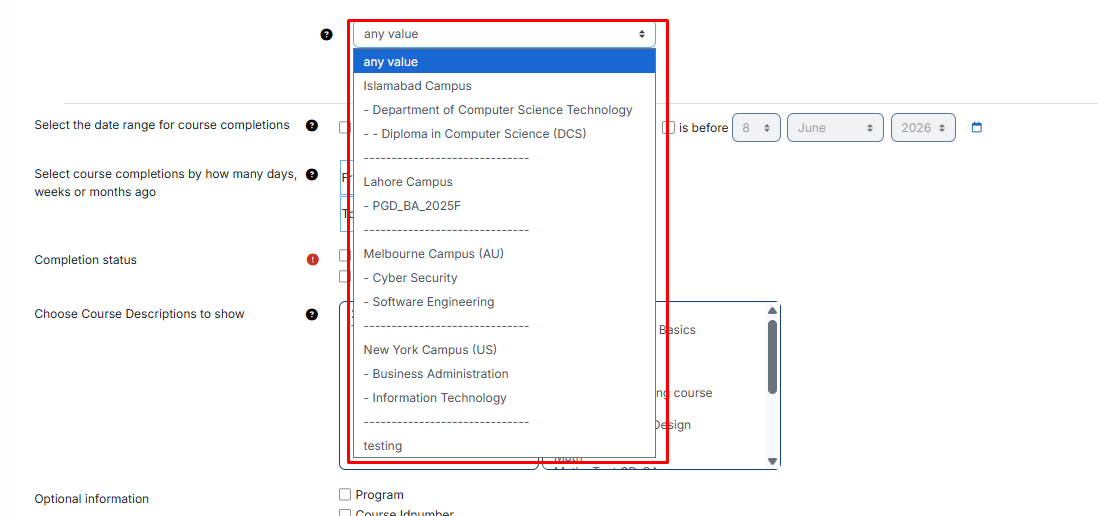Select Cyber Security option

504,278
